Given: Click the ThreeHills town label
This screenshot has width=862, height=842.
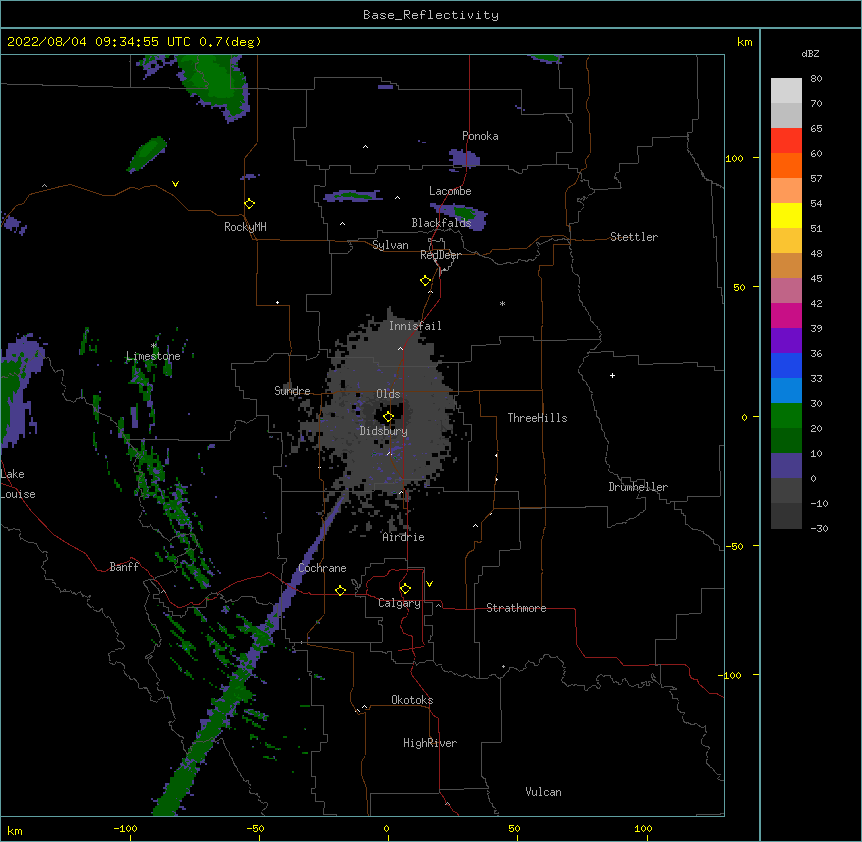Looking at the screenshot, I should click(x=537, y=418).
